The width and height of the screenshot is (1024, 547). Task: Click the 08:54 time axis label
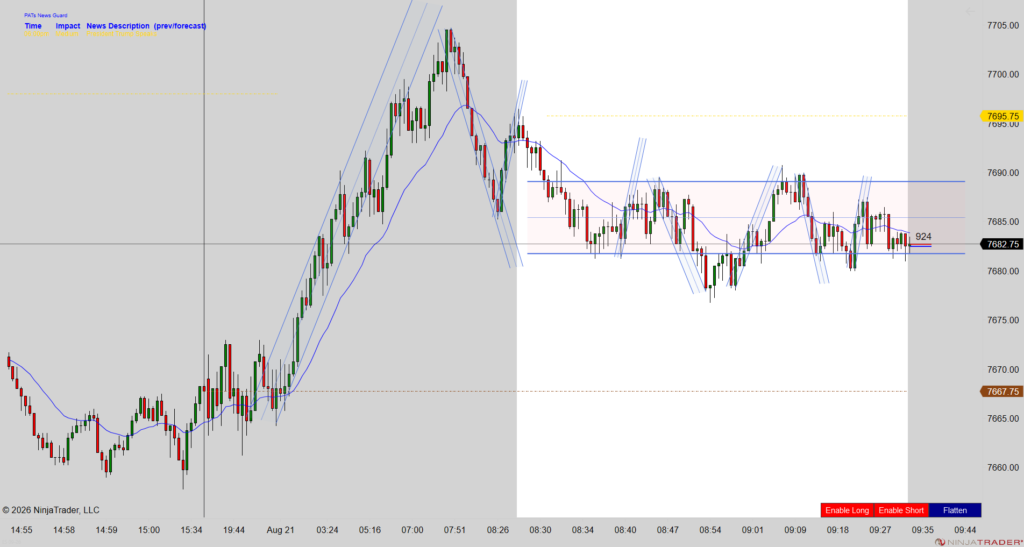[711, 529]
